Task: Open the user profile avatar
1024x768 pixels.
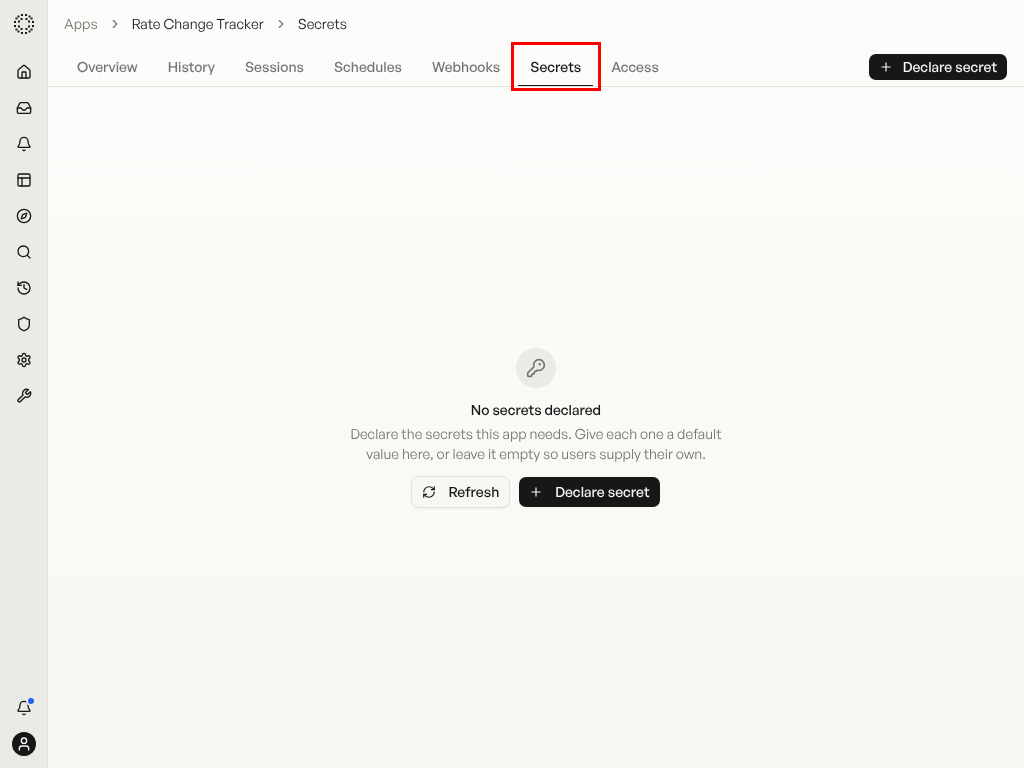Action: coord(24,744)
